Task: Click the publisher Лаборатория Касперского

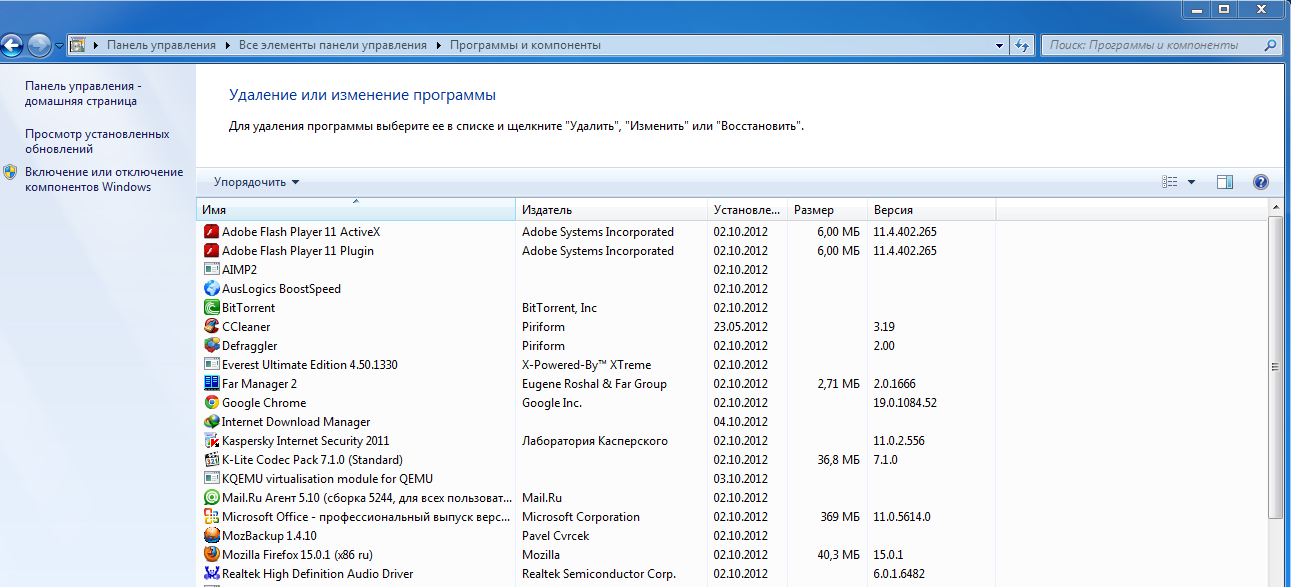Action: point(595,441)
